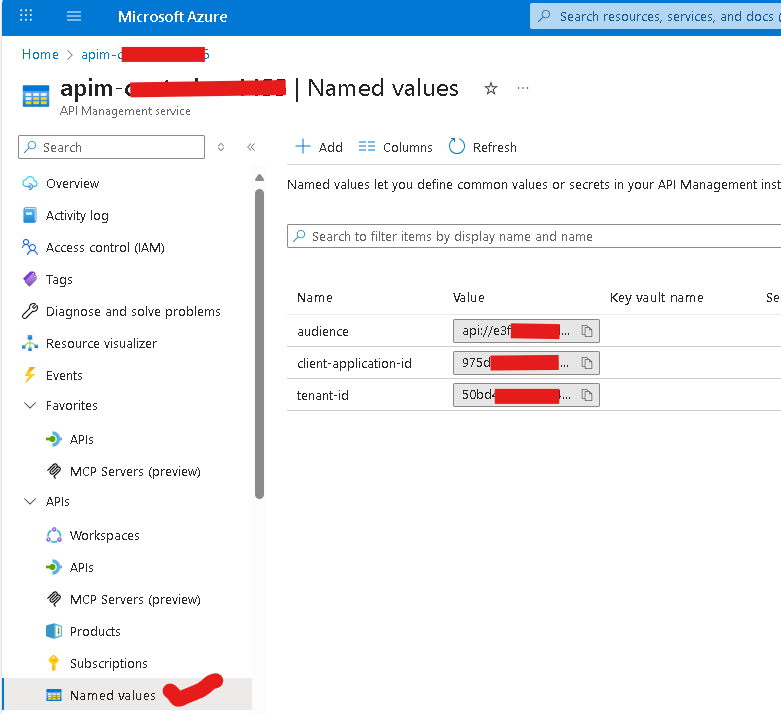Open Activity log in the sidebar
The image size is (781, 714).
(x=77, y=215)
